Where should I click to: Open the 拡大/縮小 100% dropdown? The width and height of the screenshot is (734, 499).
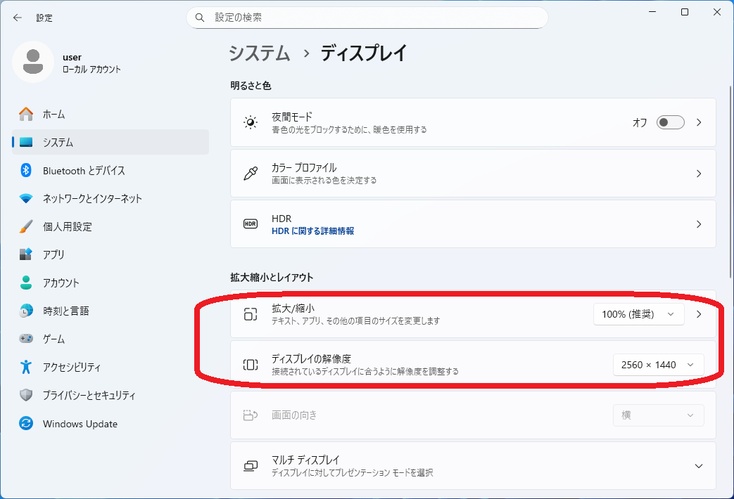639,314
